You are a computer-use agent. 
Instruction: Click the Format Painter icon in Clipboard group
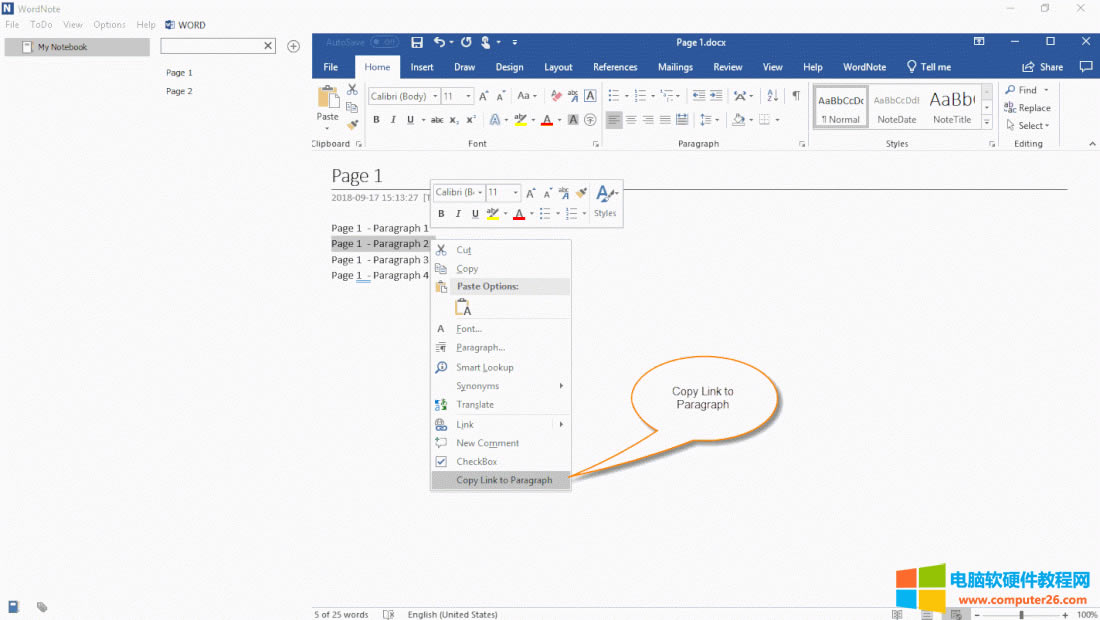(352, 125)
